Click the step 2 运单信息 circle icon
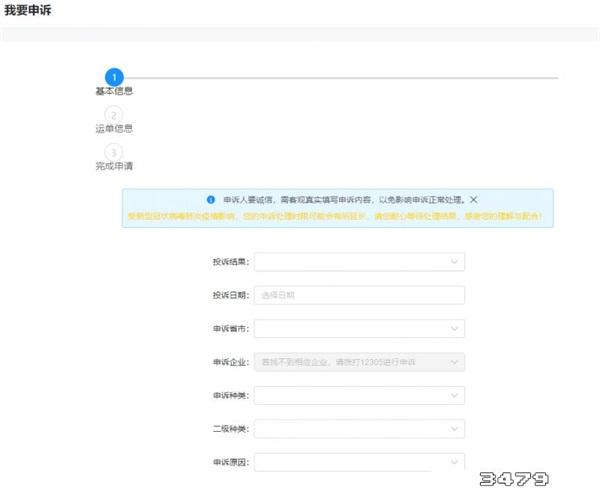Viewport: 600px width, 488px height. point(114,115)
